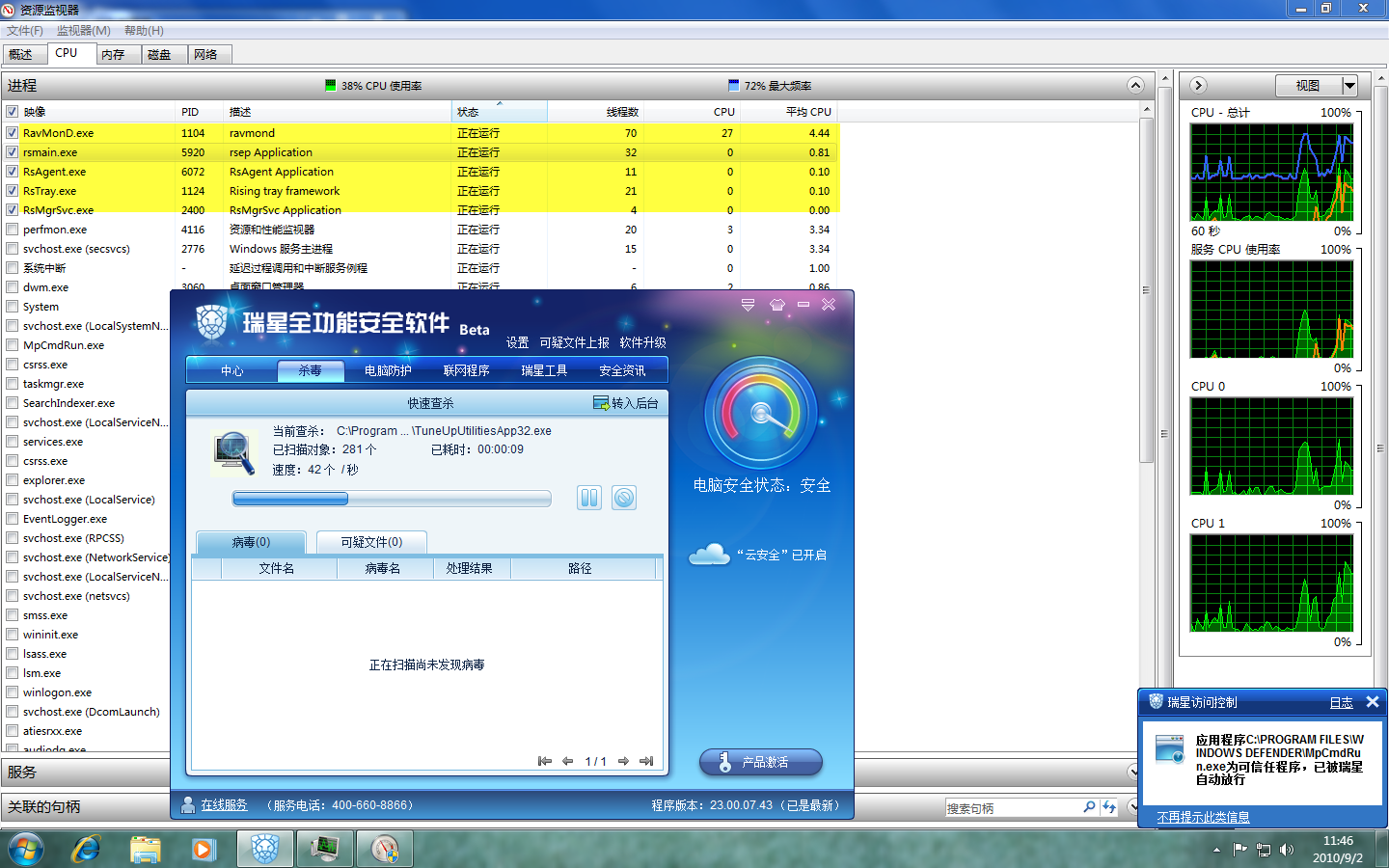Expand the Services section chevron
This screenshot has width=1389, height=868.
coord(1133,772)
